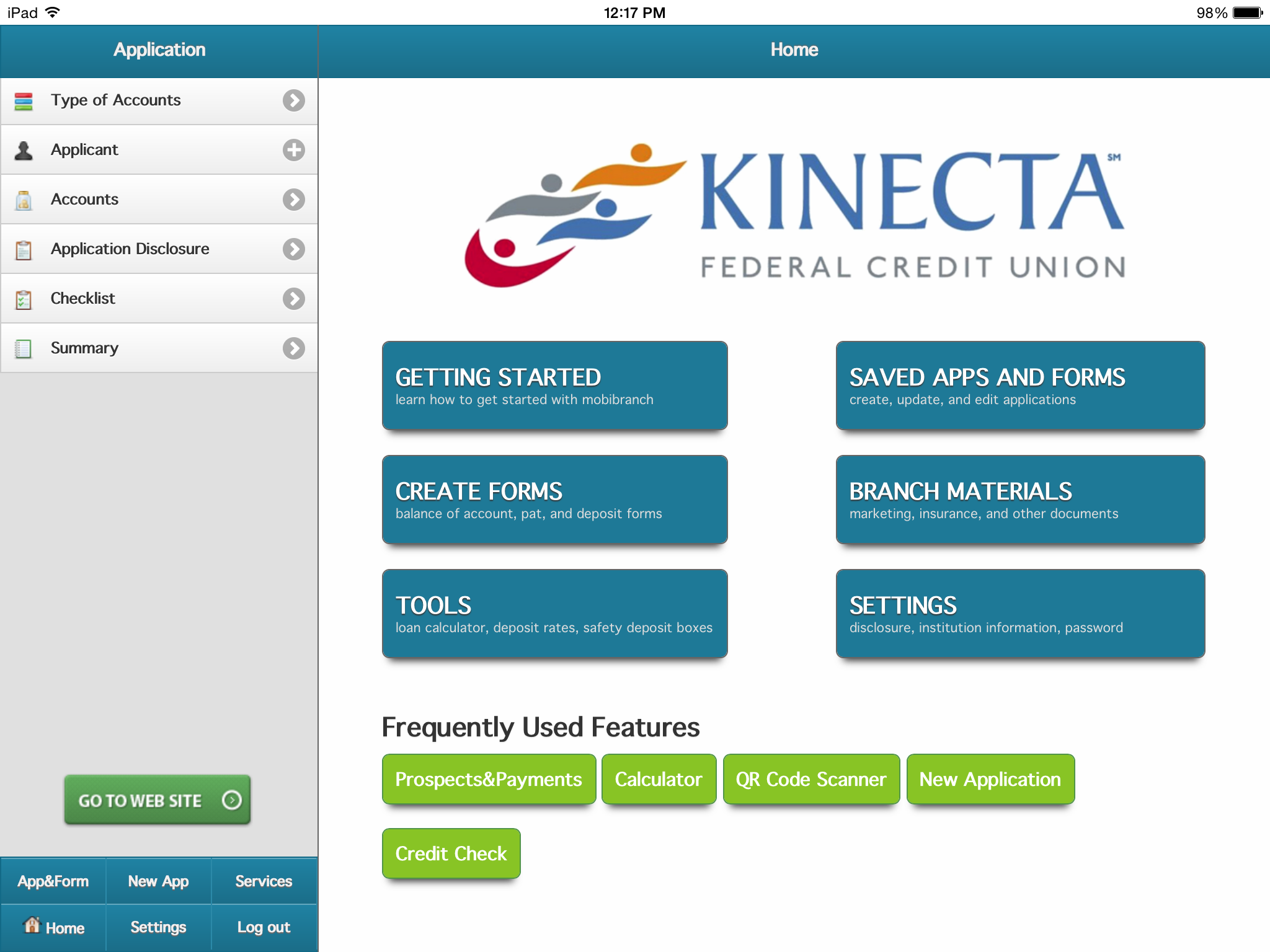Open Application Disclosure with chevron arrow
Image resolution: width=1270 pixels, height=952 pixels.
point(294,249)
